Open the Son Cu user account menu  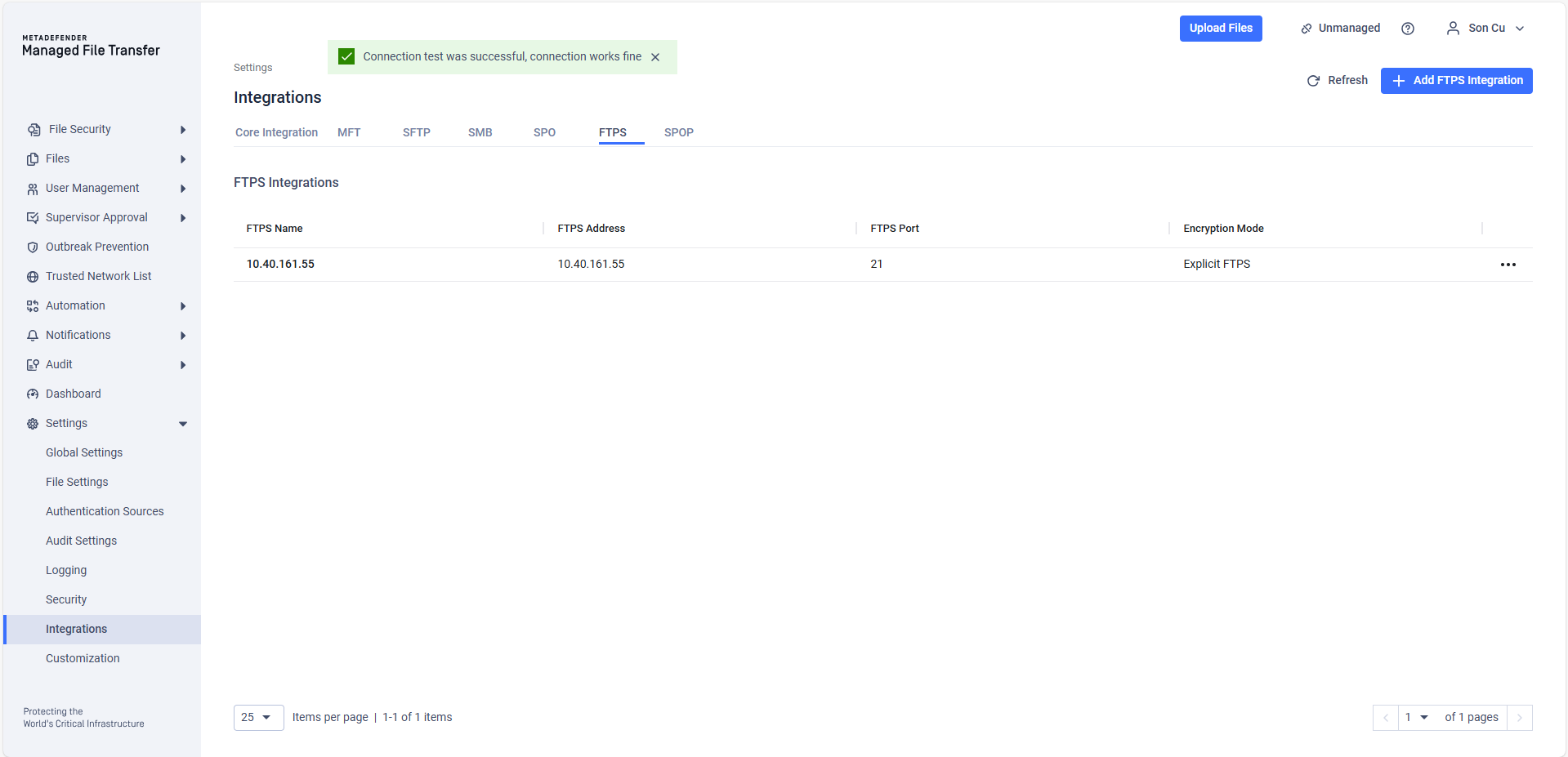1485,29
